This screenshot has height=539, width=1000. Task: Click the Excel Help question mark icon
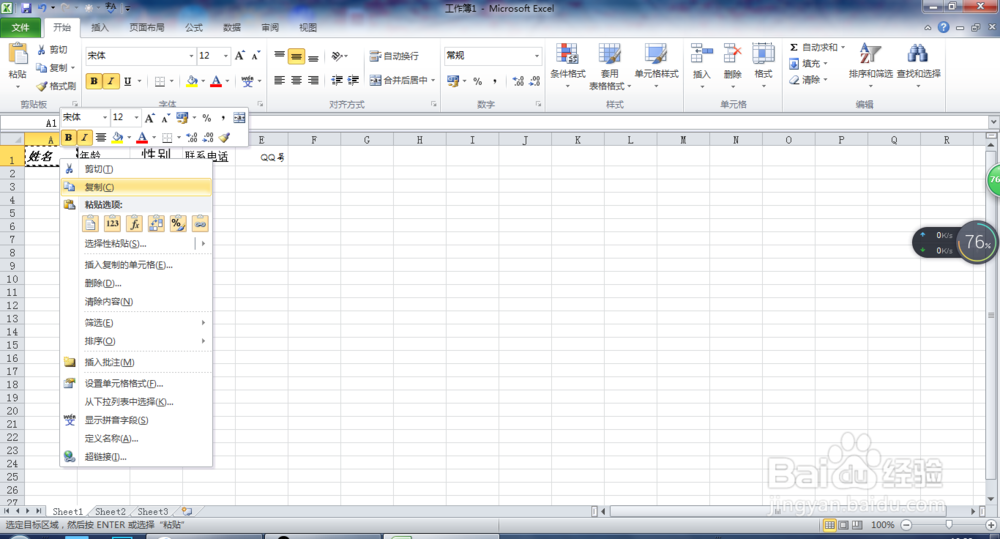tap(944, 27)
